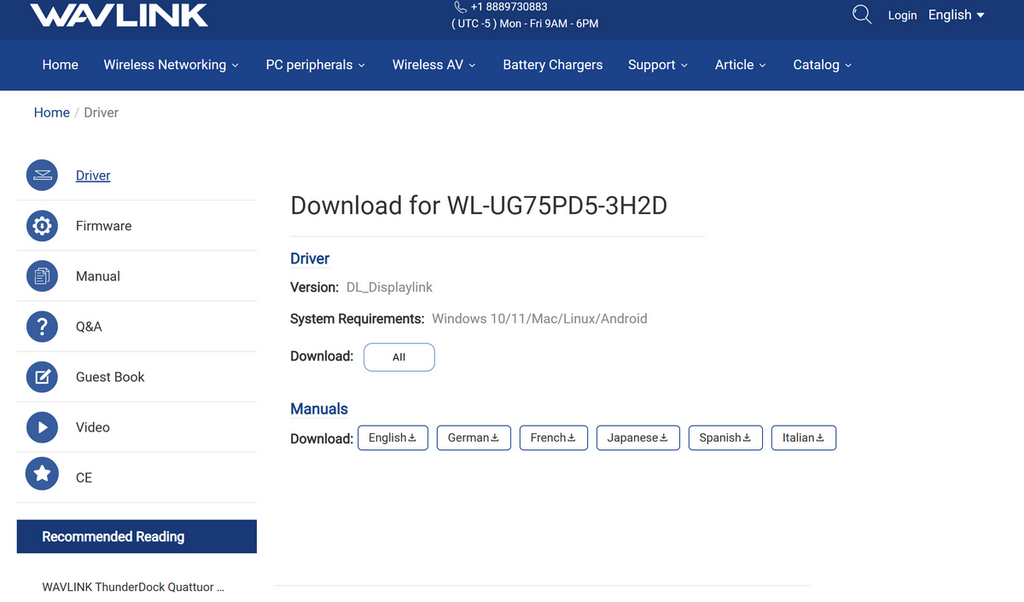
Task: Click the All driver download button
Action: (x=399, y=357)
